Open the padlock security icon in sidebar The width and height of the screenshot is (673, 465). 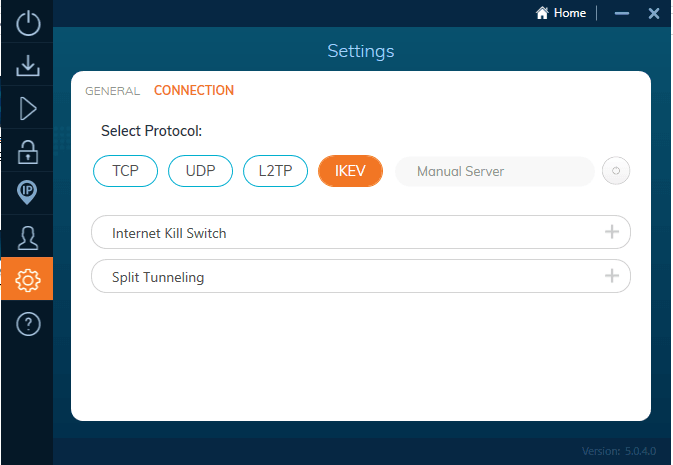pyautogui.click(x=28, y=152)
